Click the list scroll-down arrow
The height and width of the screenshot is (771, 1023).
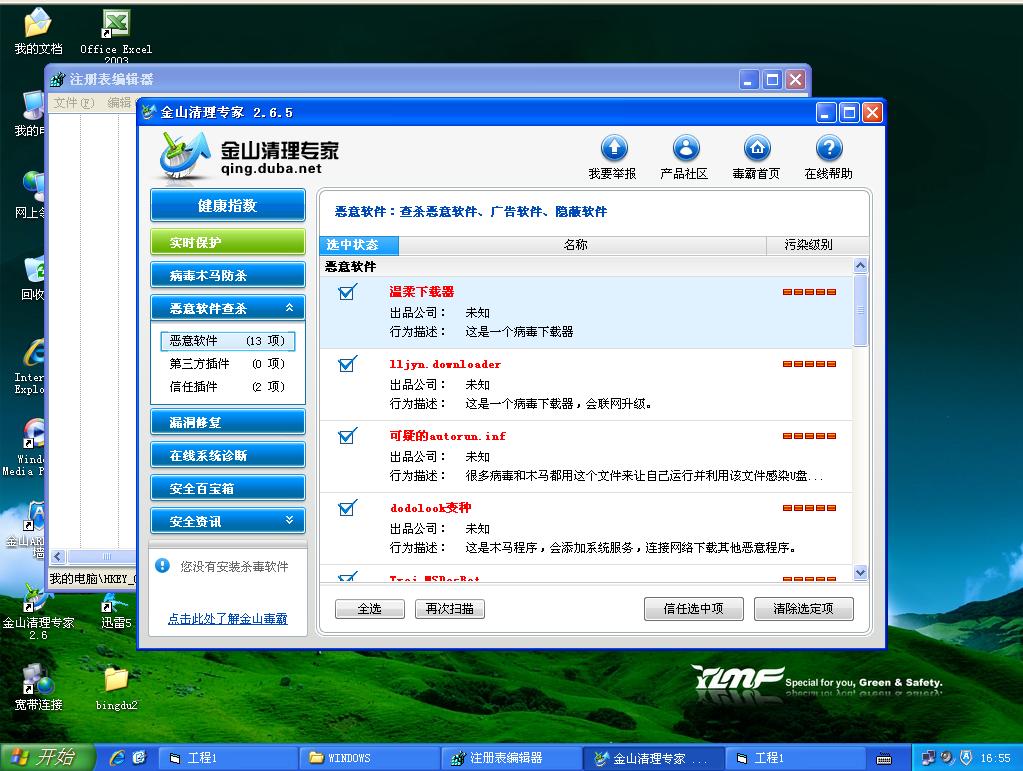click(861, 573)
